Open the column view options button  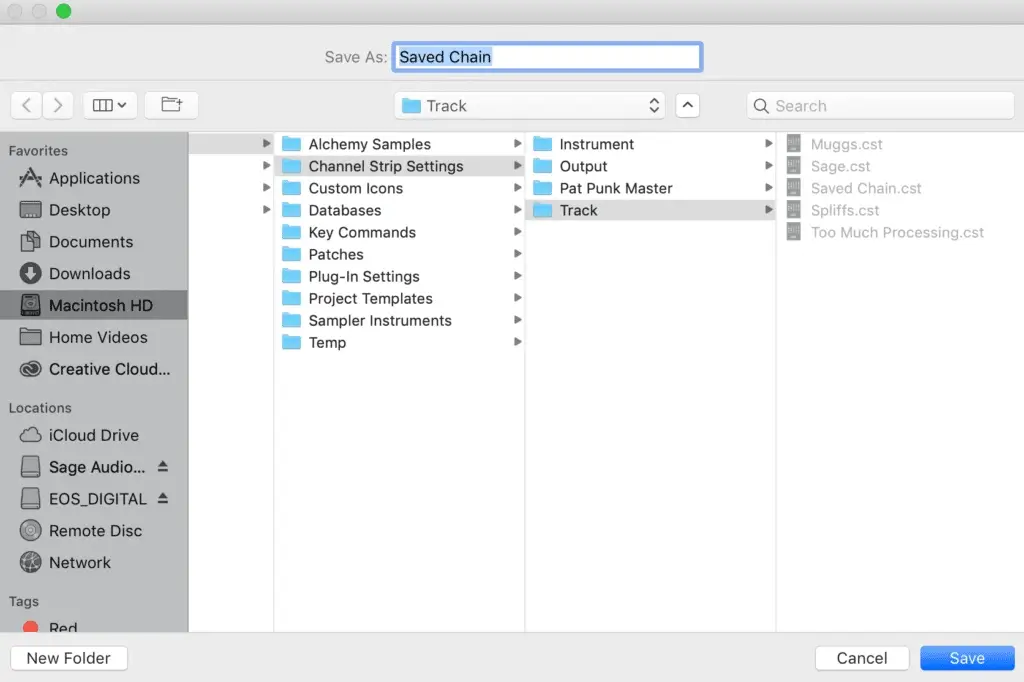click(110, 105)
